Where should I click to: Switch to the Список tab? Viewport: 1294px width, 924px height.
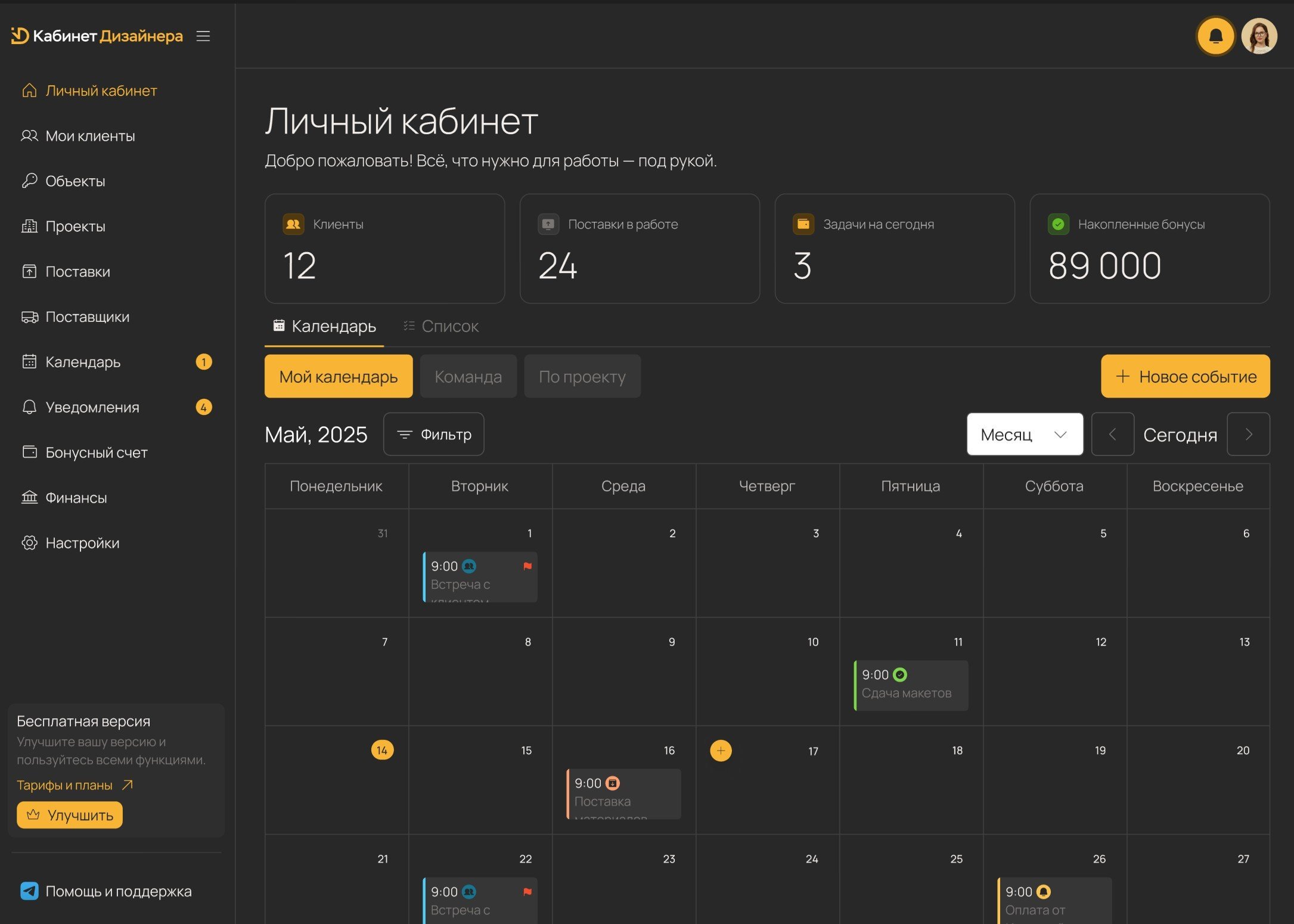click(441, 326)
